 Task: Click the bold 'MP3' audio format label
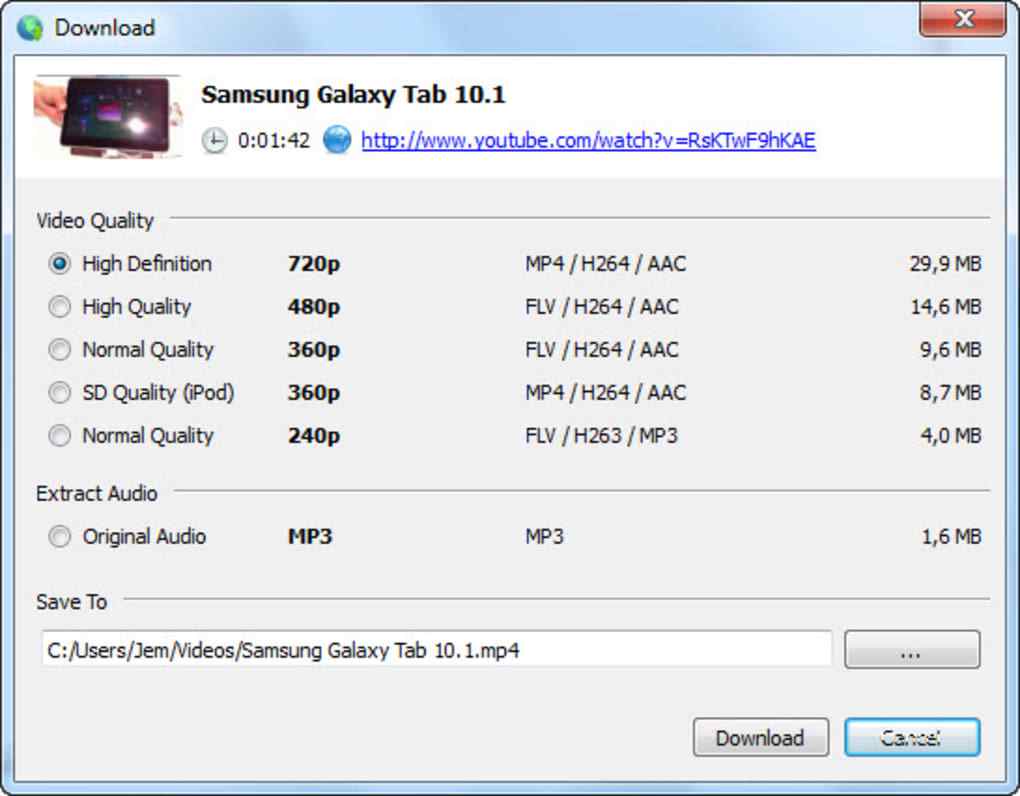pos(310,537)
